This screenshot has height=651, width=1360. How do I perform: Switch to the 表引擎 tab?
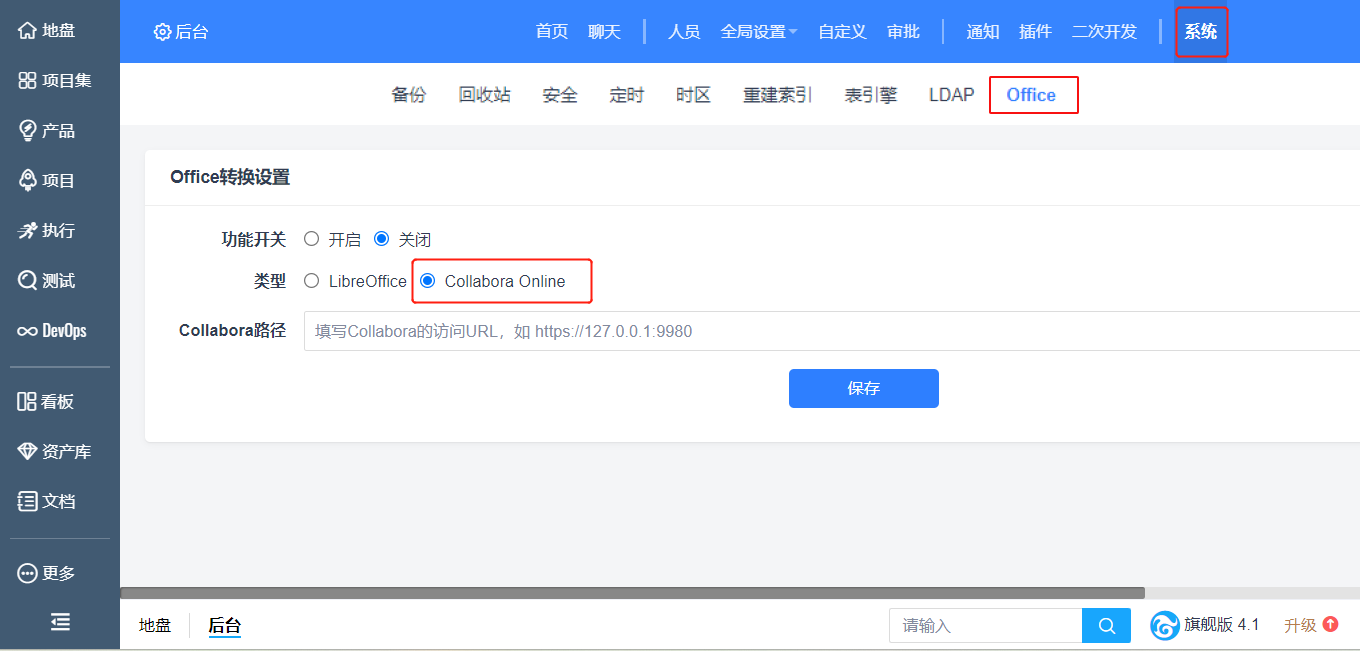[871, 95]
